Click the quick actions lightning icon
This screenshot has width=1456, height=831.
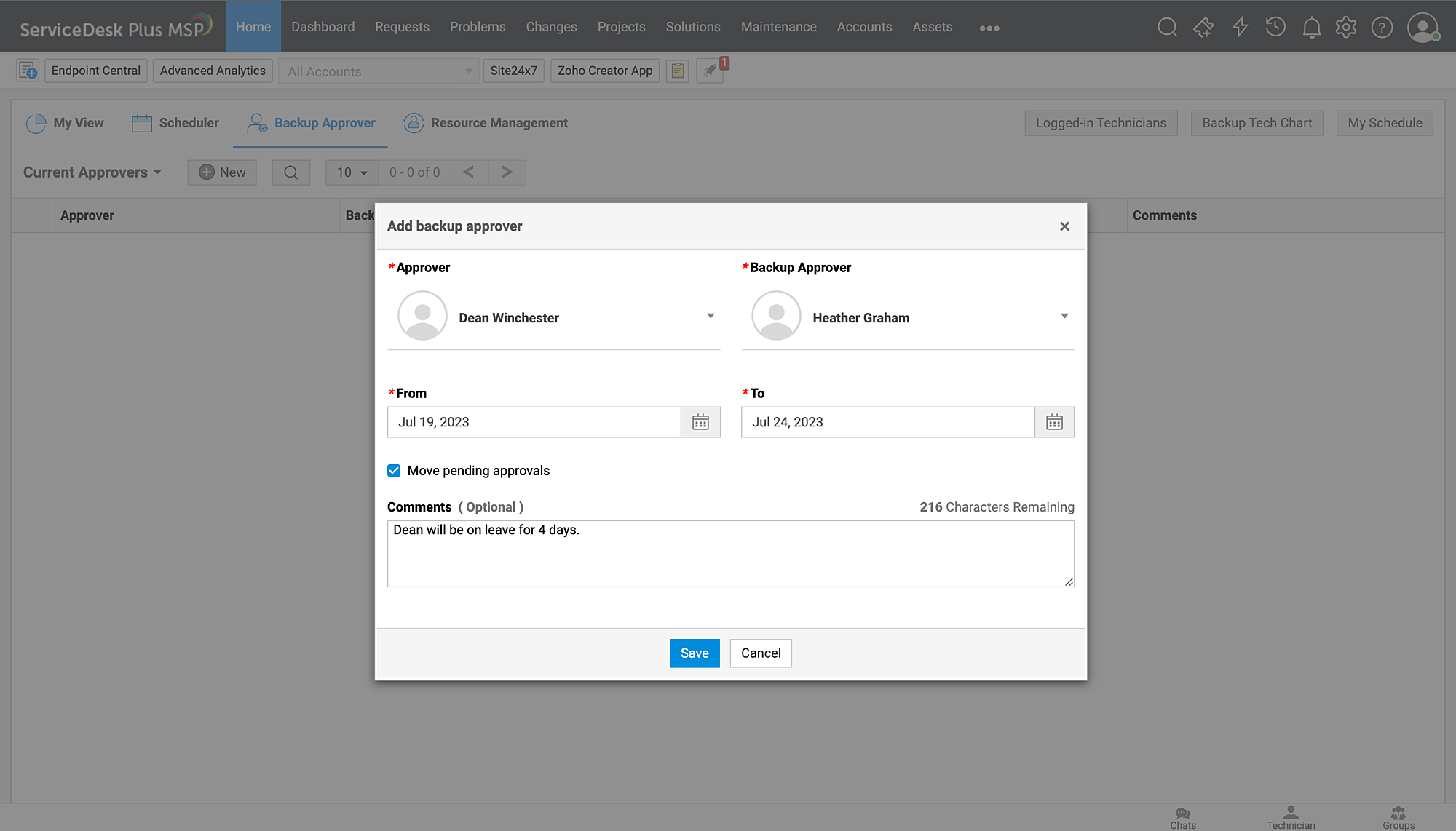coord(1240,28)
